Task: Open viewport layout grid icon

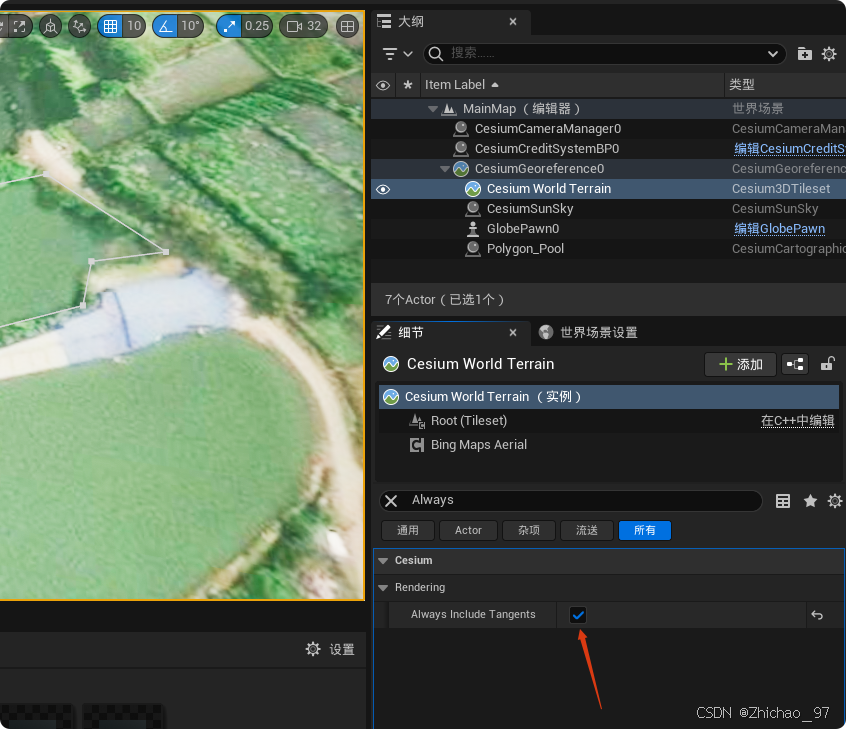Action: (347, 26)
